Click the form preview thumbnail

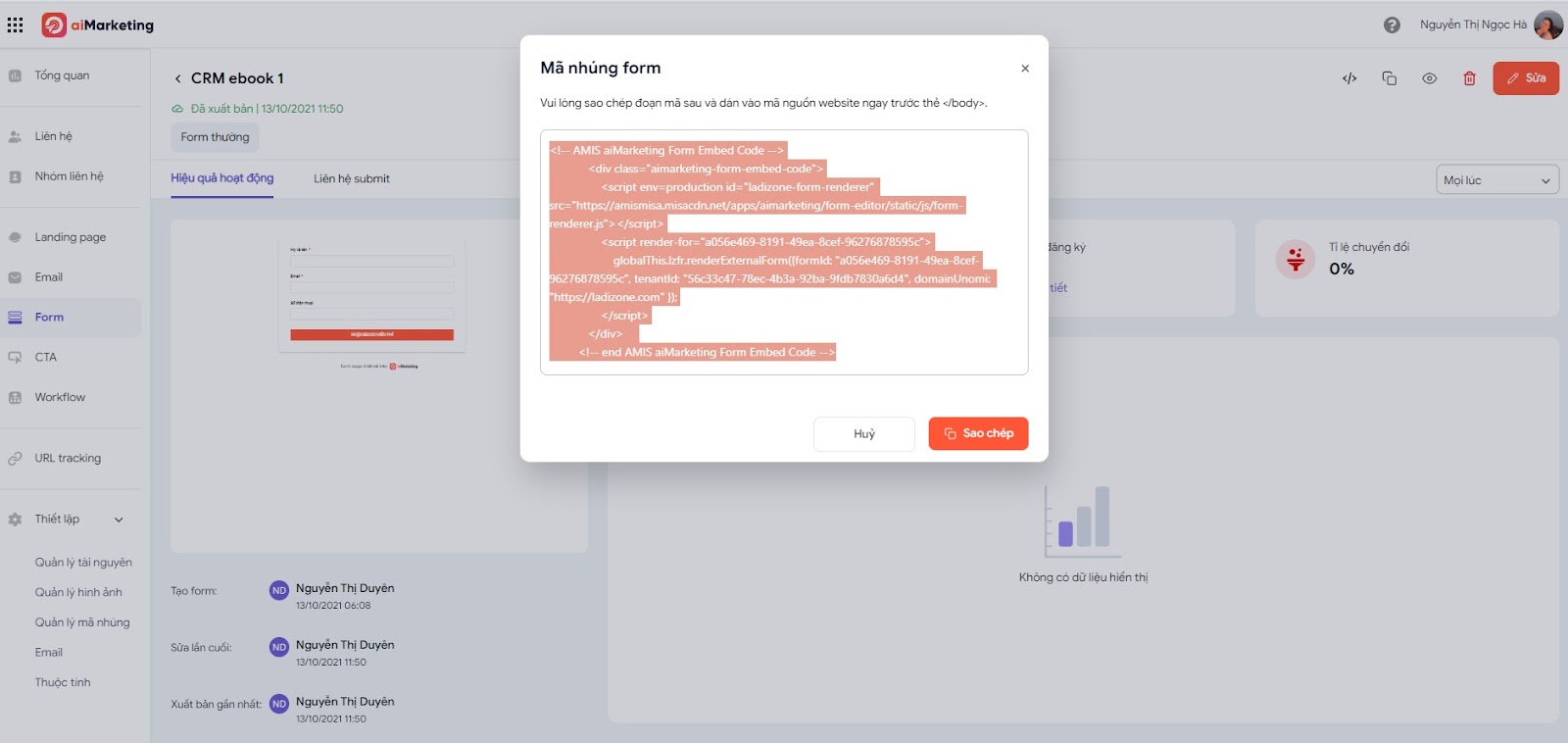pyautogui.click(x=372, y=297)
